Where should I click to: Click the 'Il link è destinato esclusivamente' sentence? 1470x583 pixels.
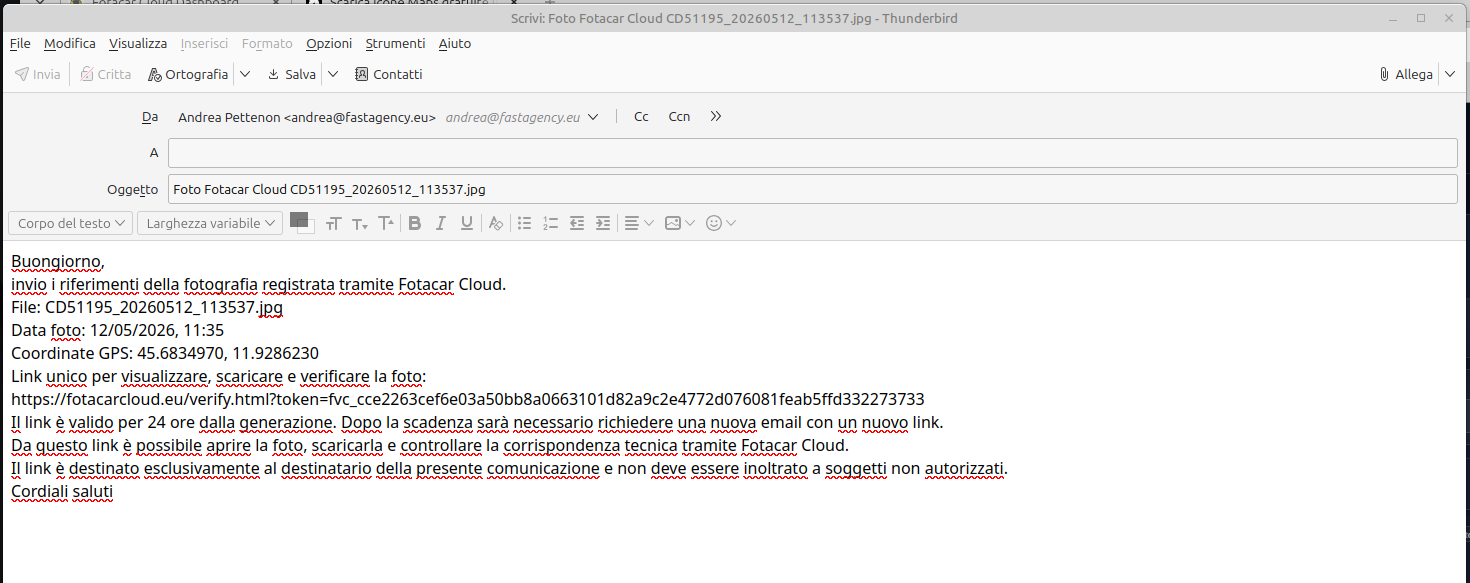(x=509, y=468)
